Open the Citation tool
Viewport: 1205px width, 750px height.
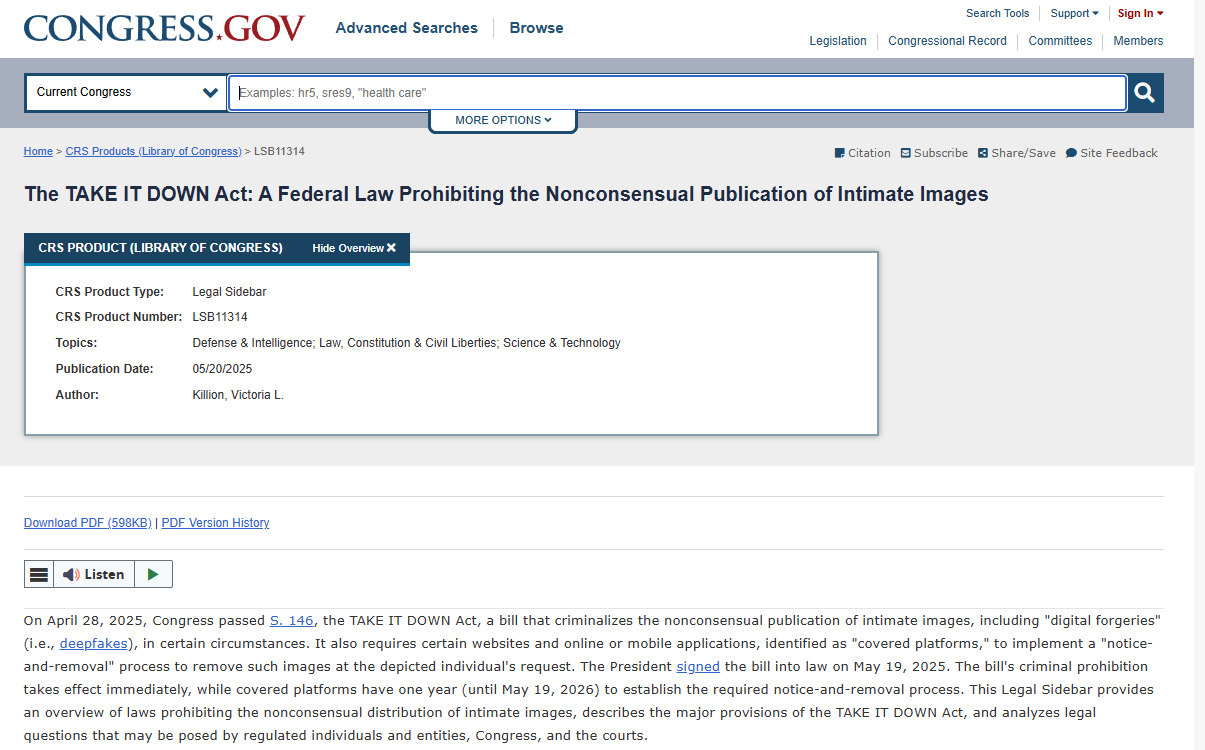point(862,153)
